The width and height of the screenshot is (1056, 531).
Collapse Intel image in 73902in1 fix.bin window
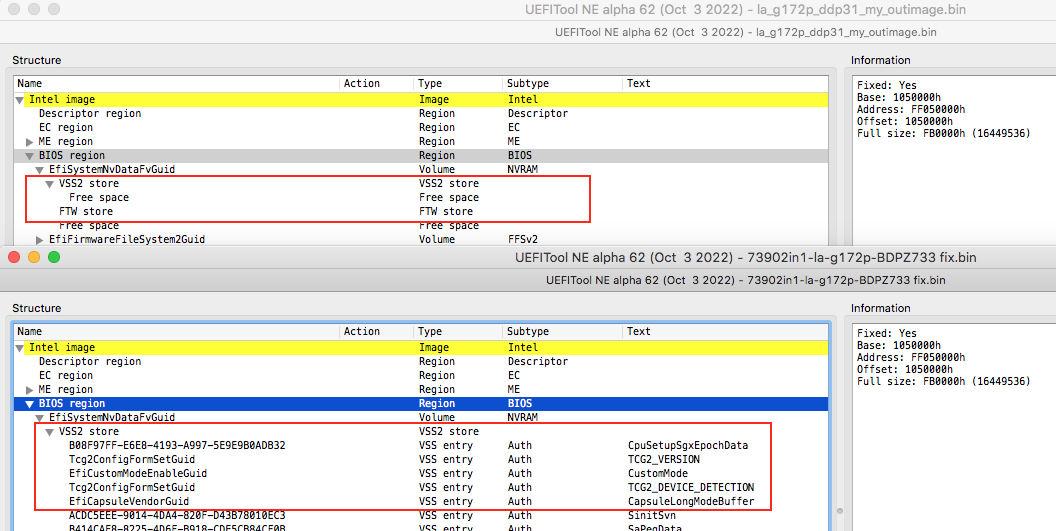click(x=20, y=348)
